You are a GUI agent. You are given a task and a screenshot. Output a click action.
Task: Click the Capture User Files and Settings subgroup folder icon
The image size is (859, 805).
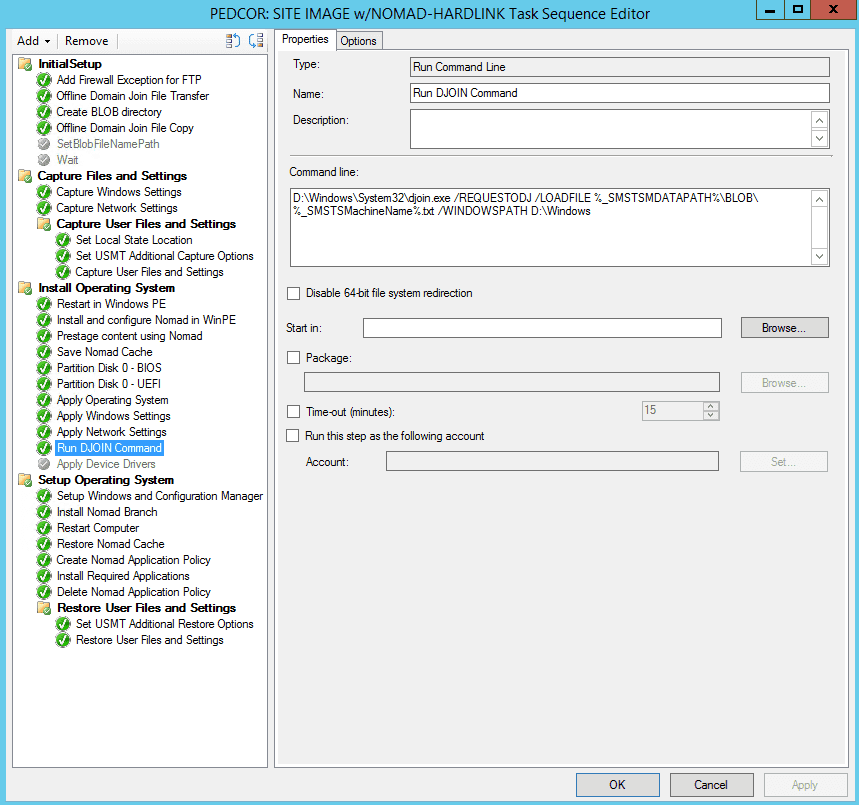point(44,224)
